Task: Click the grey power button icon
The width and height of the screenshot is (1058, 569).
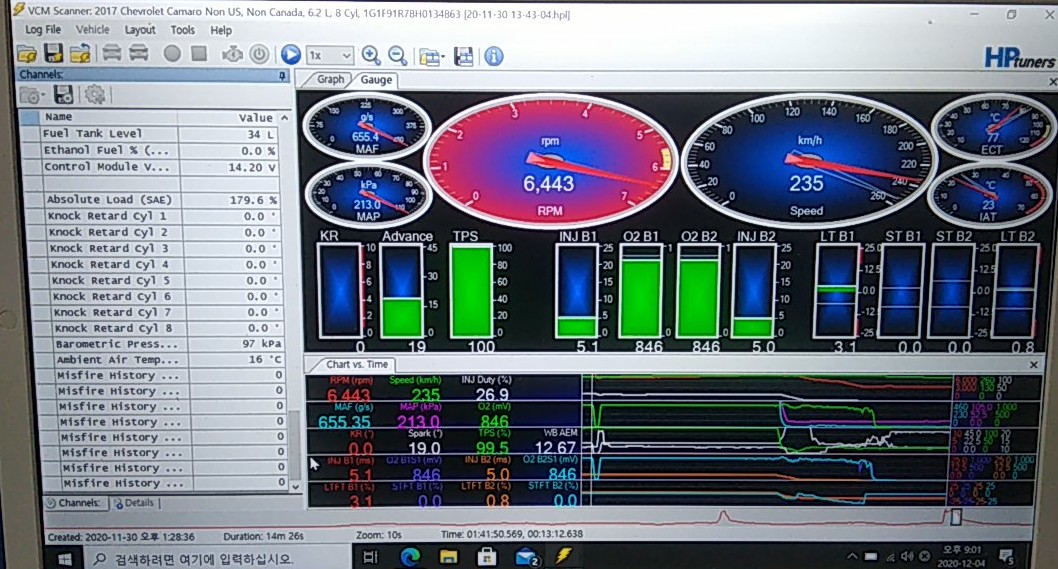Action: [x=259, y=54]
